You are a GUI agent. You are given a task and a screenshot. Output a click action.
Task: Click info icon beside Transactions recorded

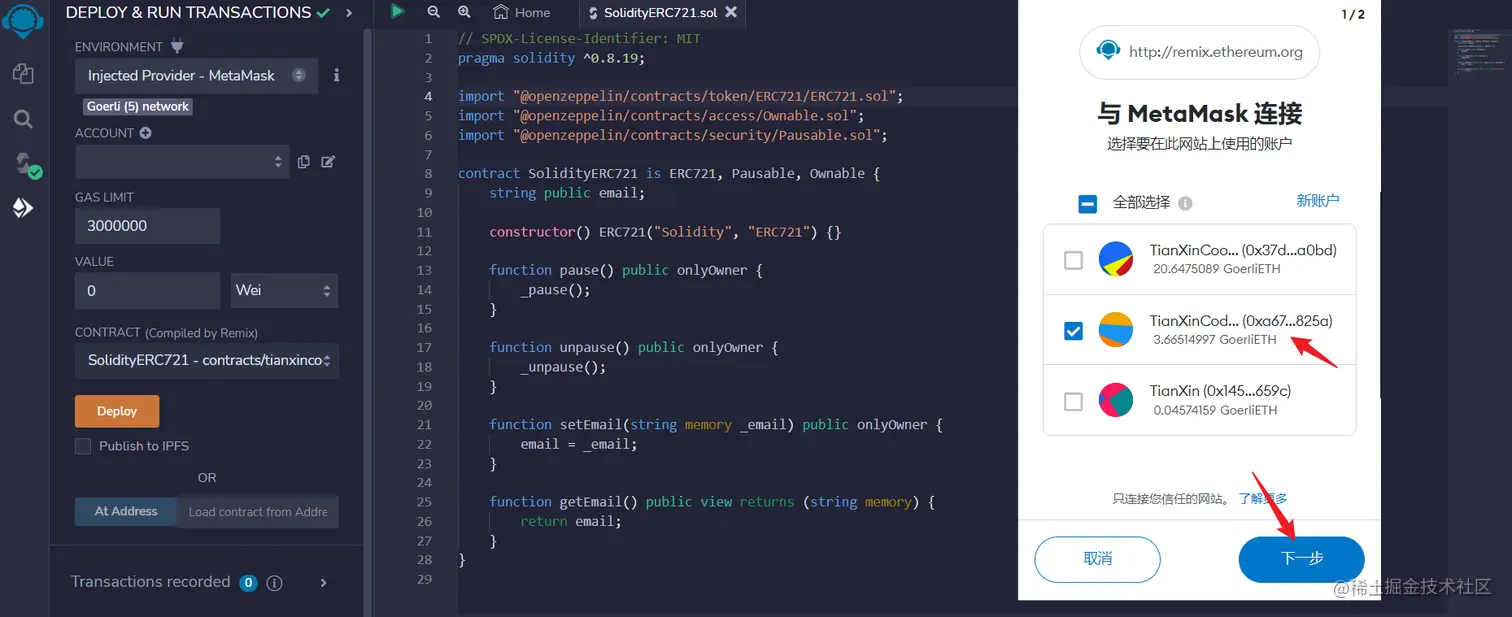point(275,582)
